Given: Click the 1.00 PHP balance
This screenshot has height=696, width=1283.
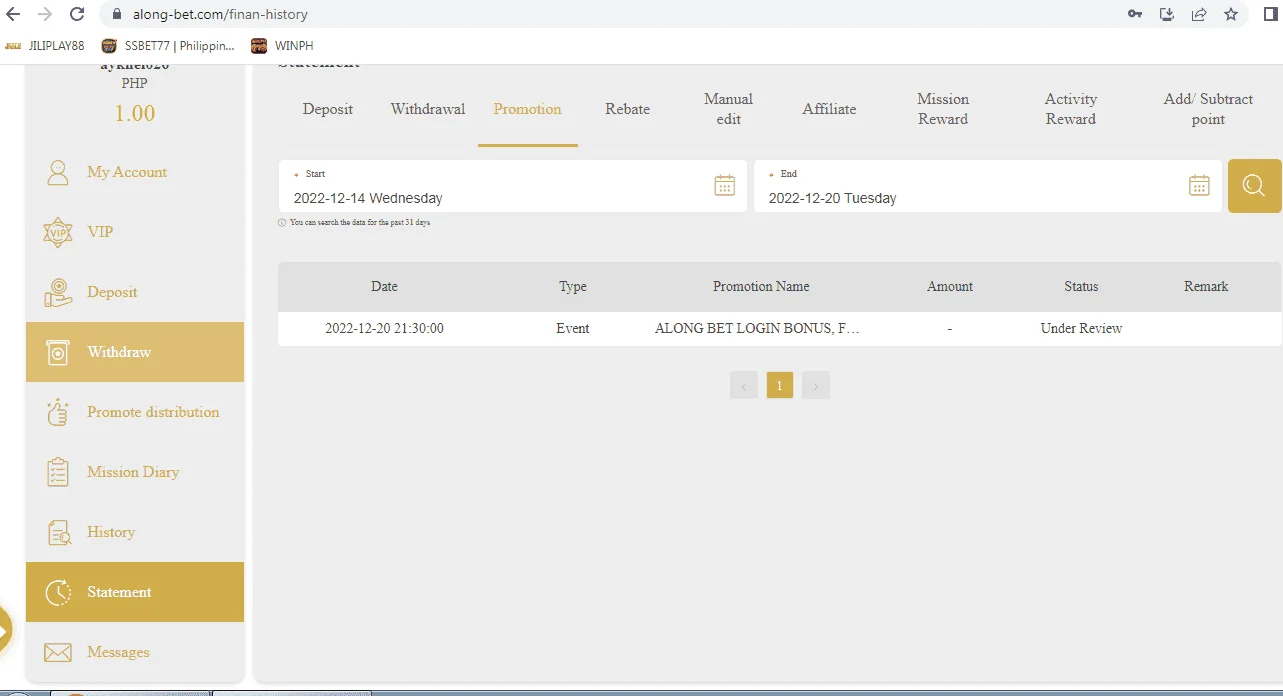Looking at the screenshot, I should 134,113.
